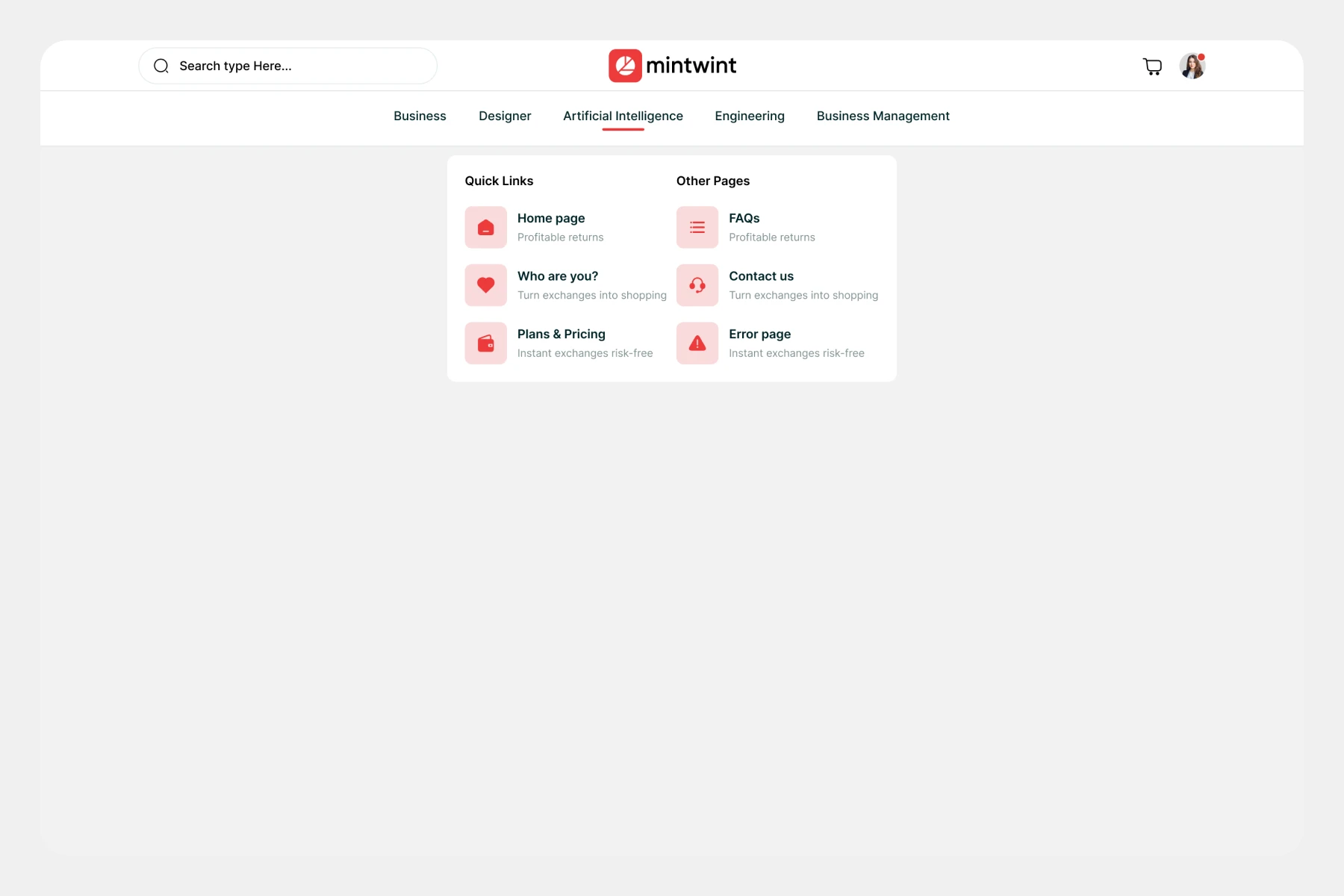1344x896 pixels.
Task: Click the mintwint logo
Action: coord(672,66)
